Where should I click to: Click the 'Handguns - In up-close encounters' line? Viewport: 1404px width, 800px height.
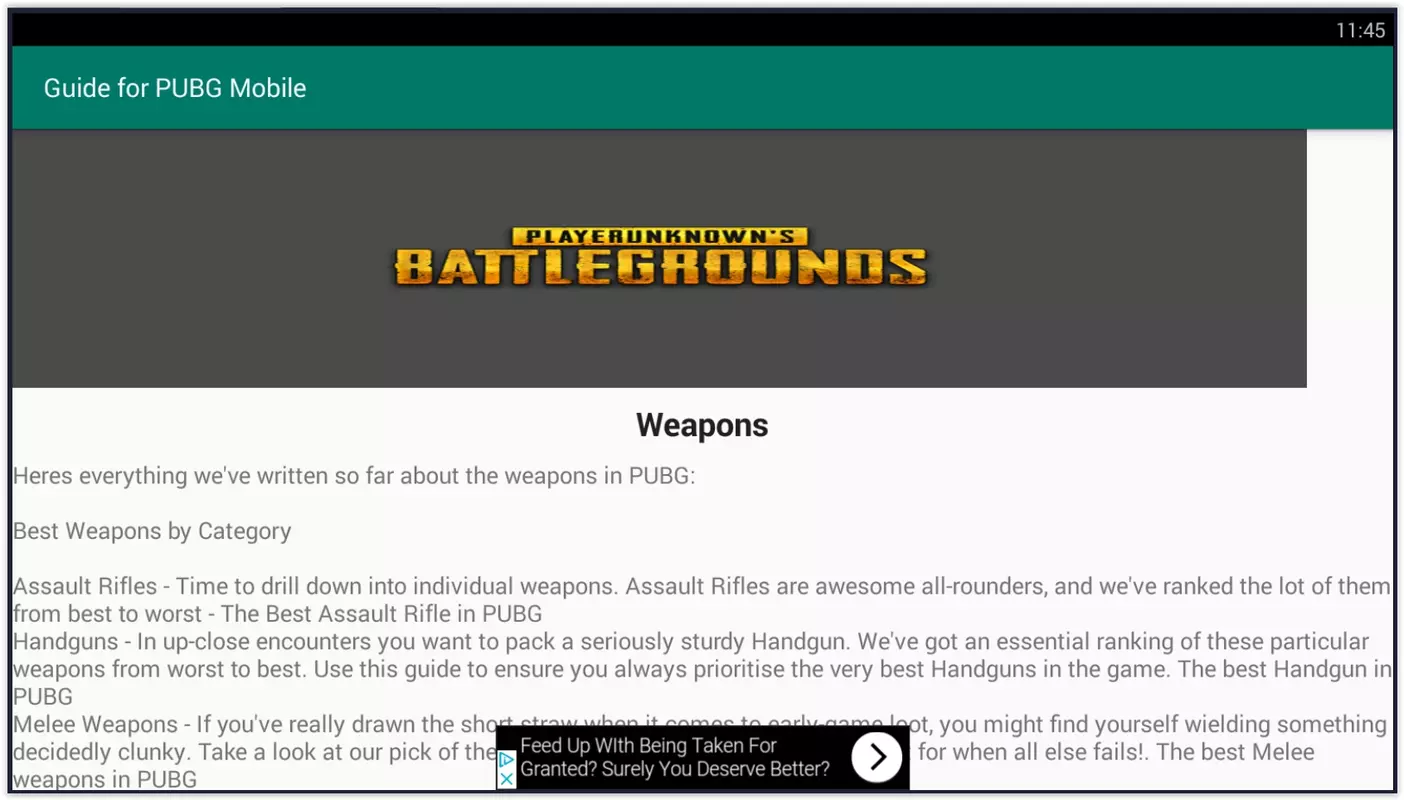pos(691,641)
